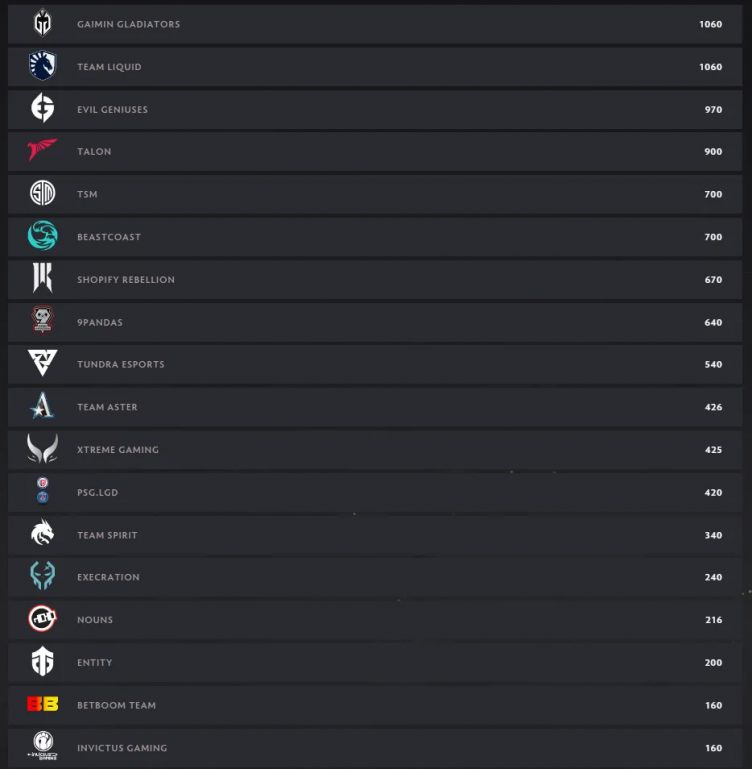This screenshot has width=752, height=769.
Task: Click the Team Aster name link
Action: [107, 407]
